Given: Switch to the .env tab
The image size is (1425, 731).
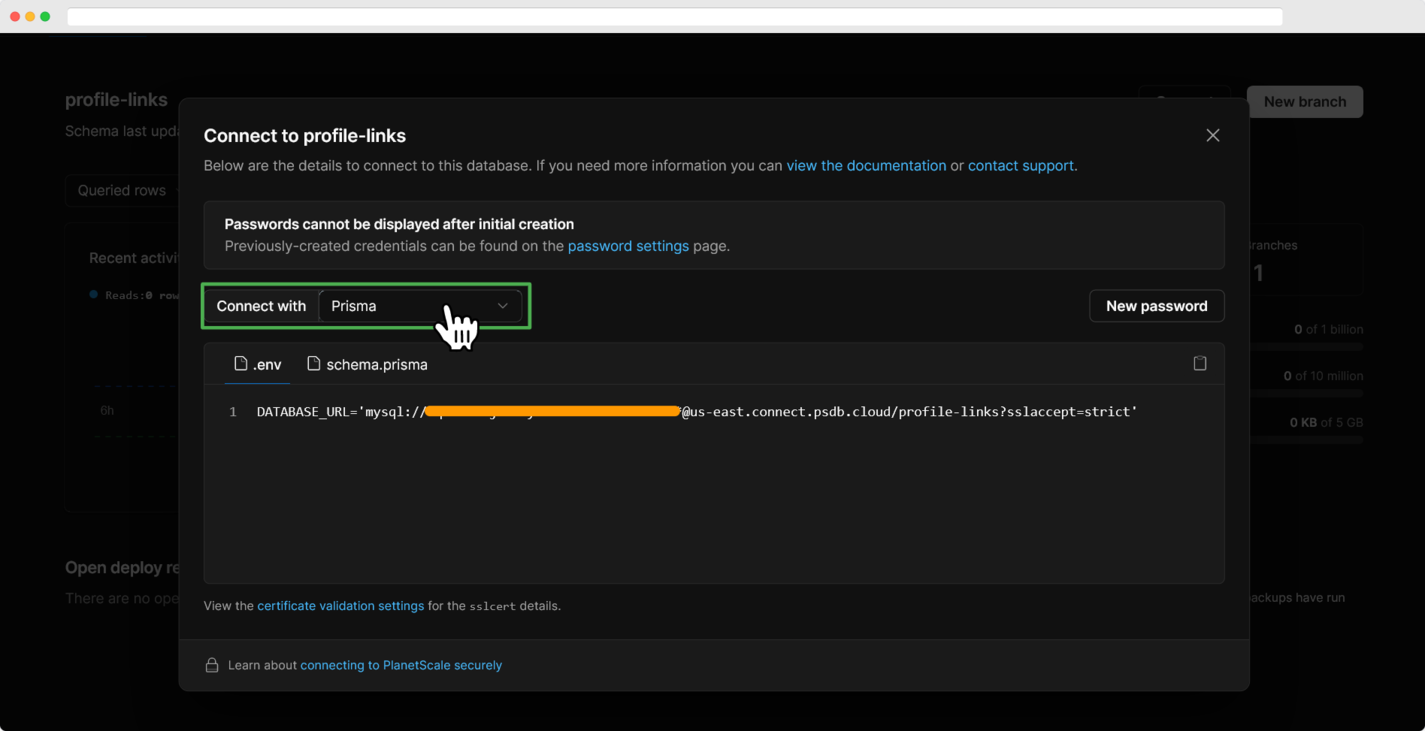Looking at the screenshot, I should click(258, 365).
